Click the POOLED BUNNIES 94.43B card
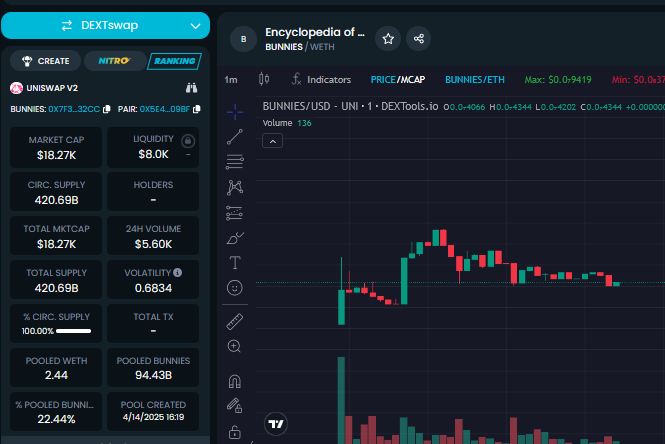Screen dimensions: 665x444 click(153, 368)
